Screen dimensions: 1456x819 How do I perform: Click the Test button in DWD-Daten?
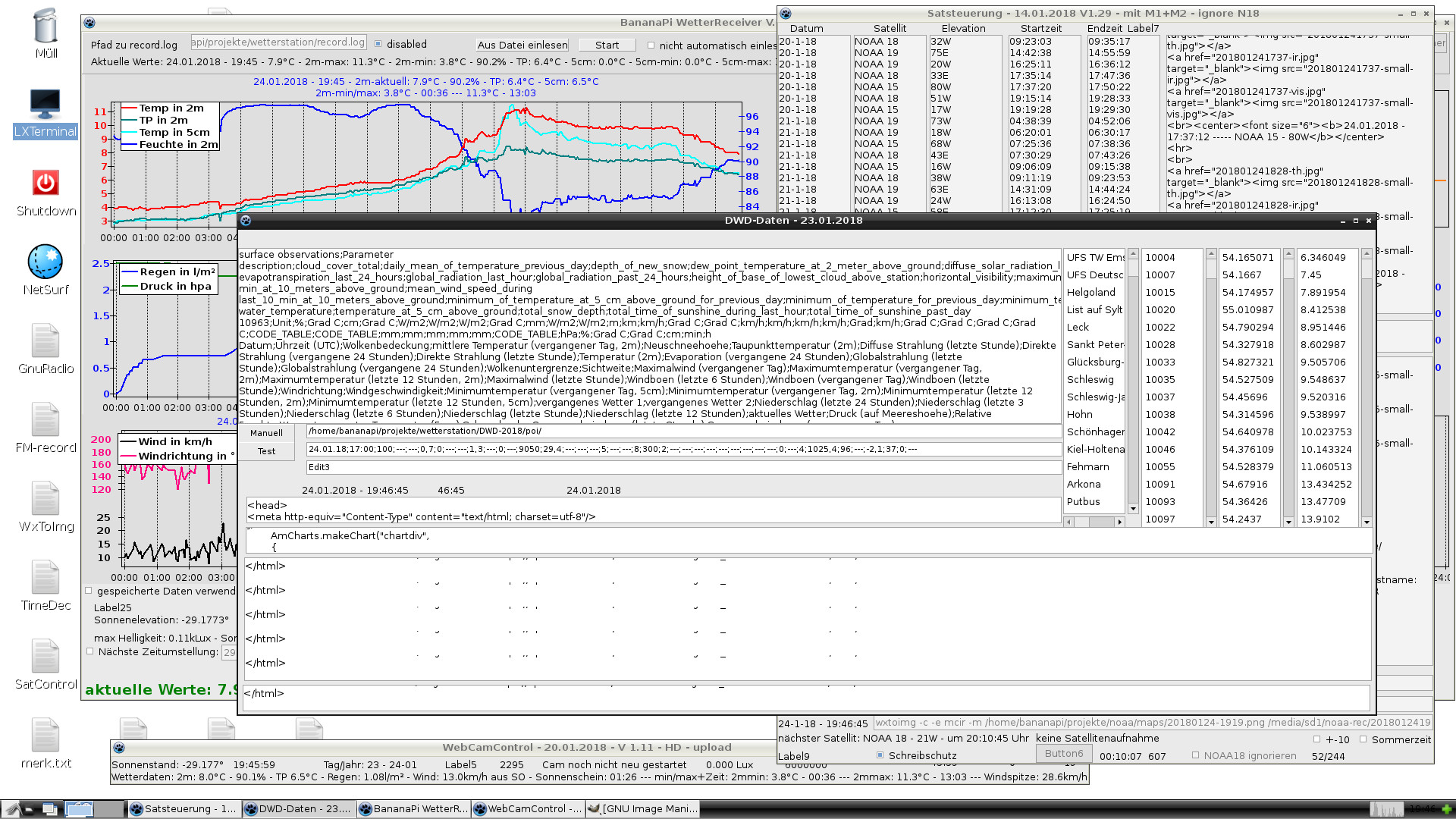point(266,451)
